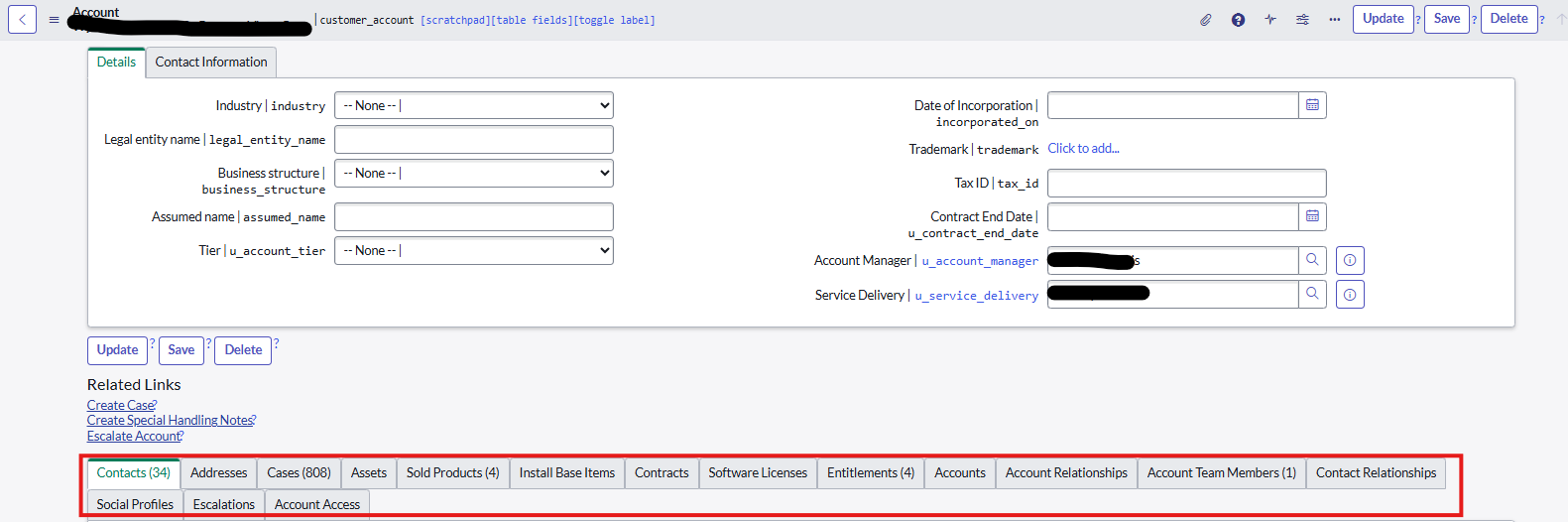Click the Save button below the form
This screenshot has height=522, width=1568.
181,350
